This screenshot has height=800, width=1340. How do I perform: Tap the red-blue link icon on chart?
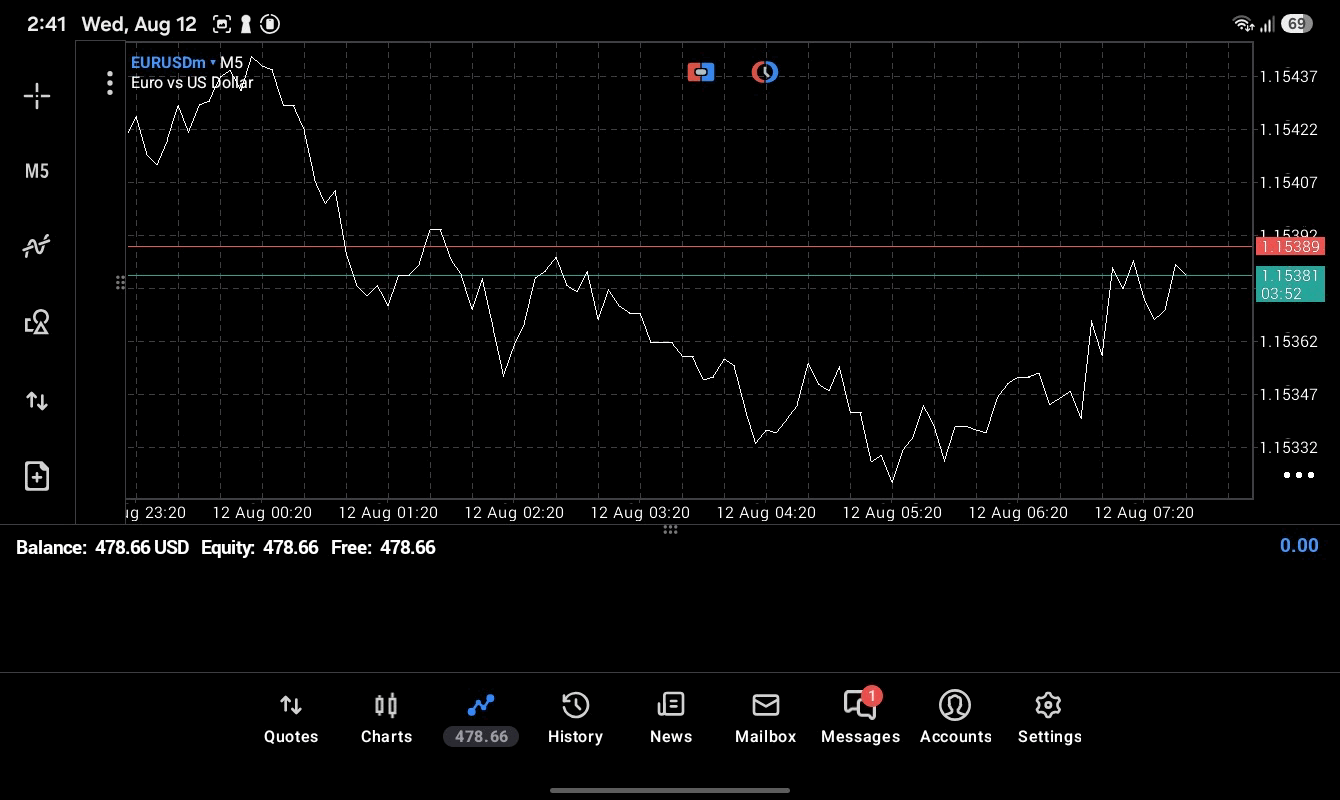[x=701, y=72]
